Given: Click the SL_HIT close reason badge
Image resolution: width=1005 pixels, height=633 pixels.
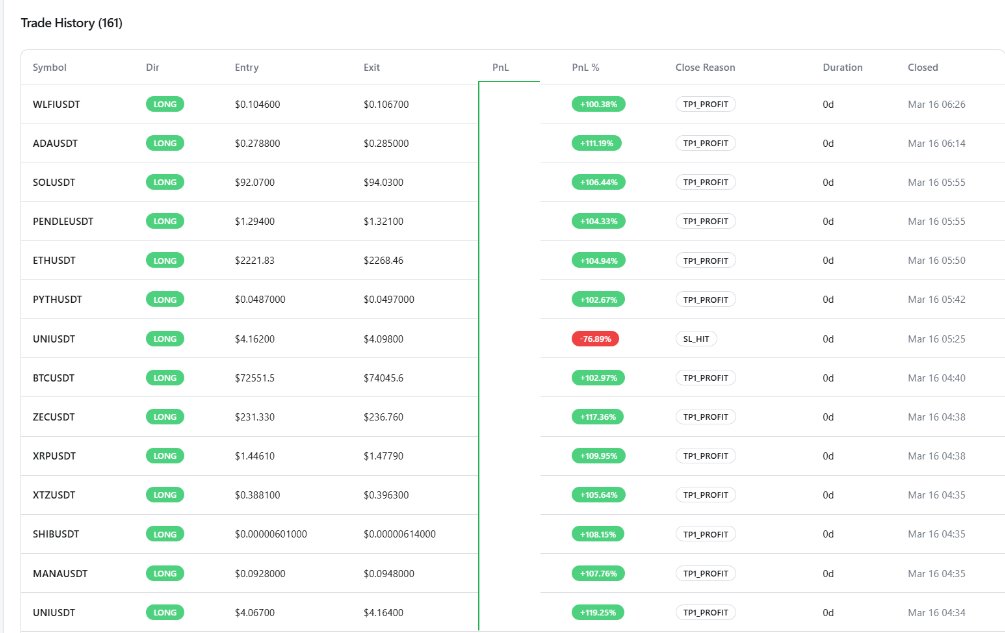Looking at the screenshot, I should pyautogui.click(x=696, y=339).
